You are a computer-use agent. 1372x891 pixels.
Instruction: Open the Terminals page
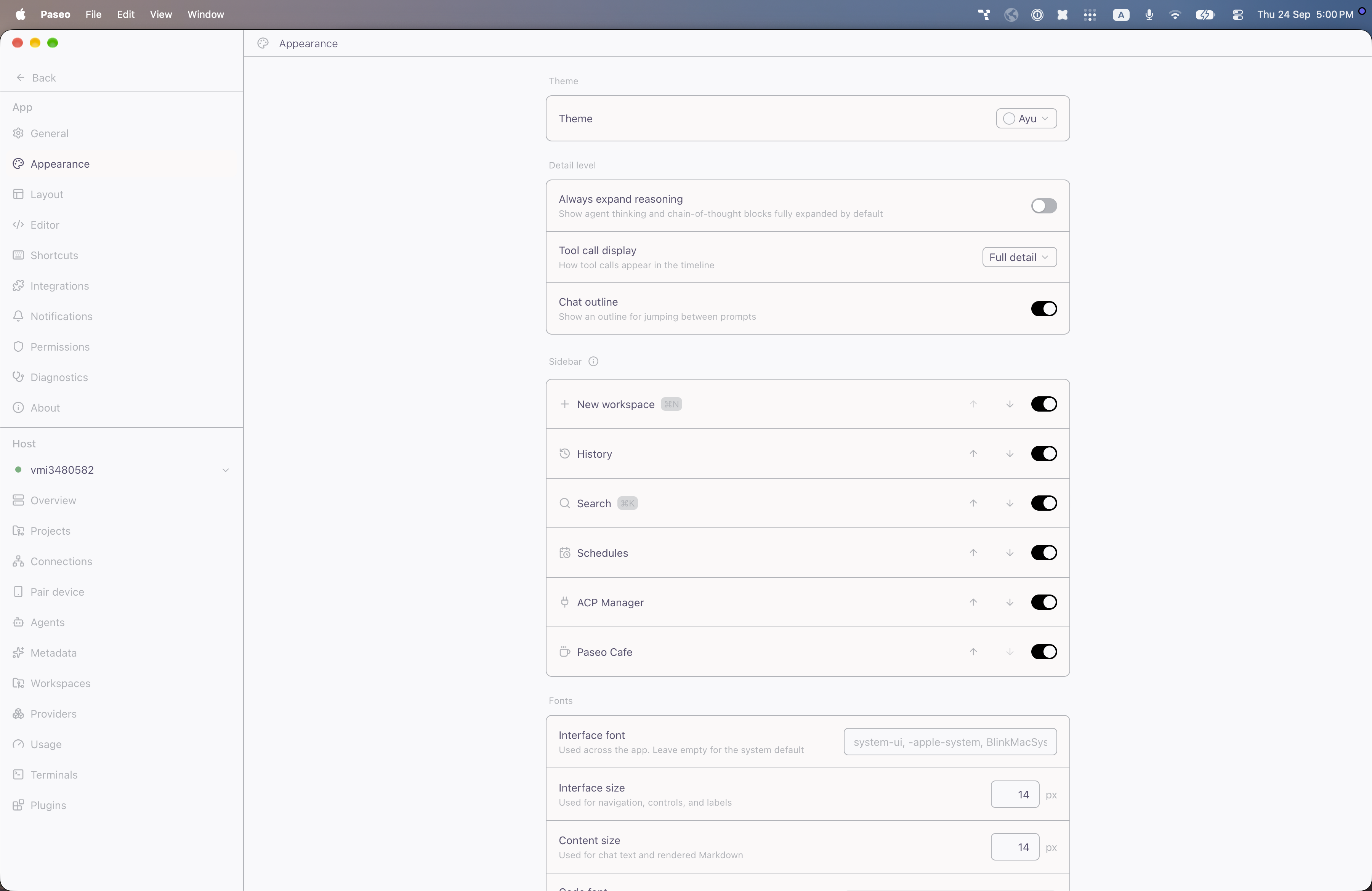[122, 775]
